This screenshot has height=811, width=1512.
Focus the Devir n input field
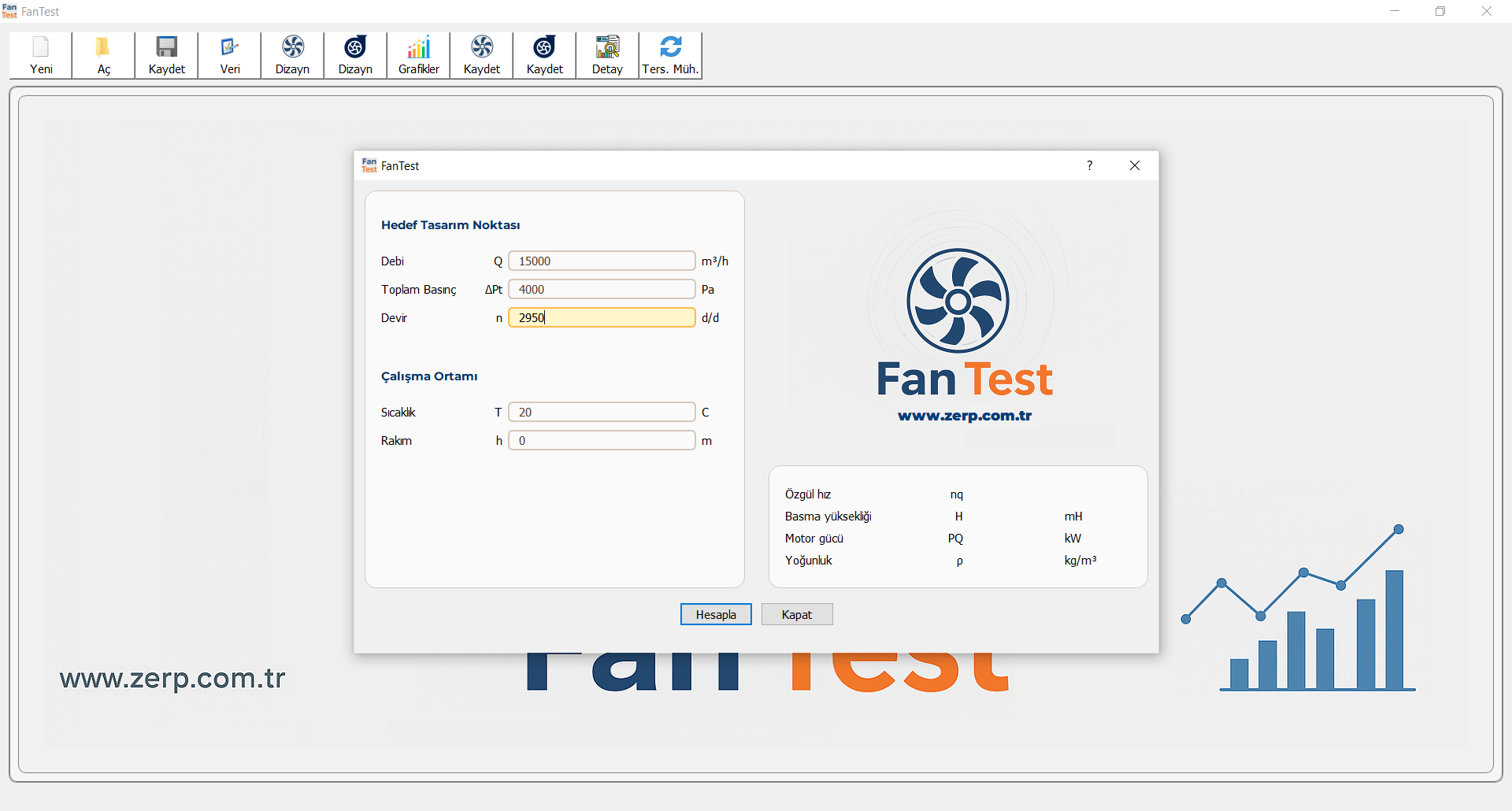pos(601,317)
